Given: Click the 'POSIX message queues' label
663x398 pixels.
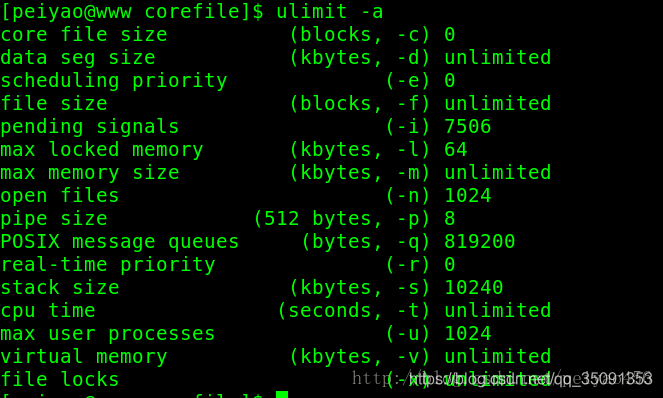Looking at the screenshot, I should (x=120, y=242).
